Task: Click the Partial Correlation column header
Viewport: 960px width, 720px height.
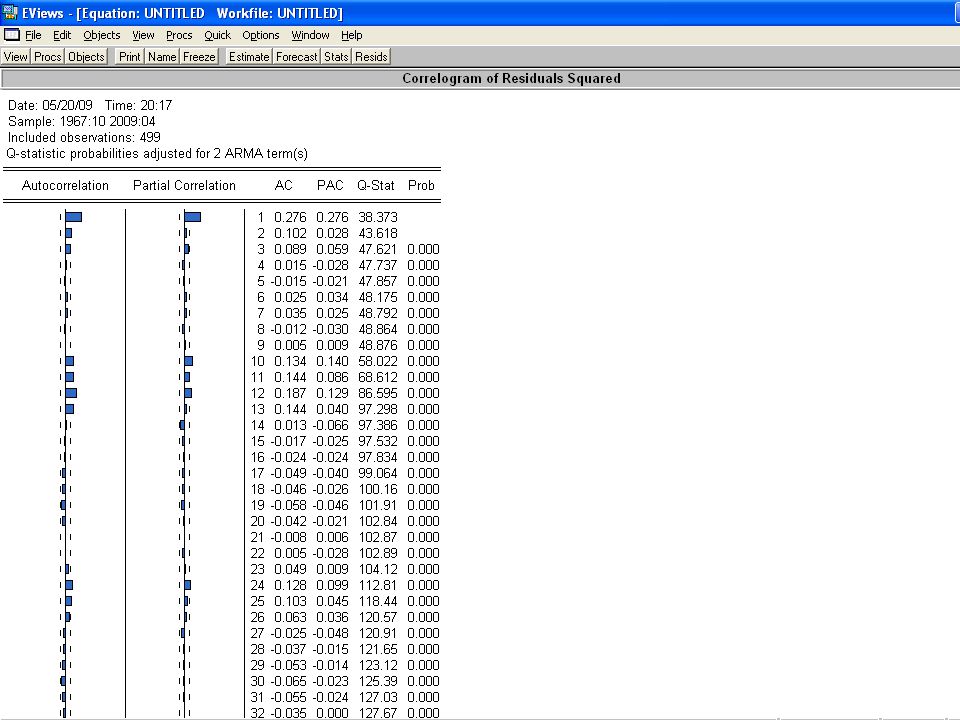Action: pyautogui.click(x=184, y=186)
